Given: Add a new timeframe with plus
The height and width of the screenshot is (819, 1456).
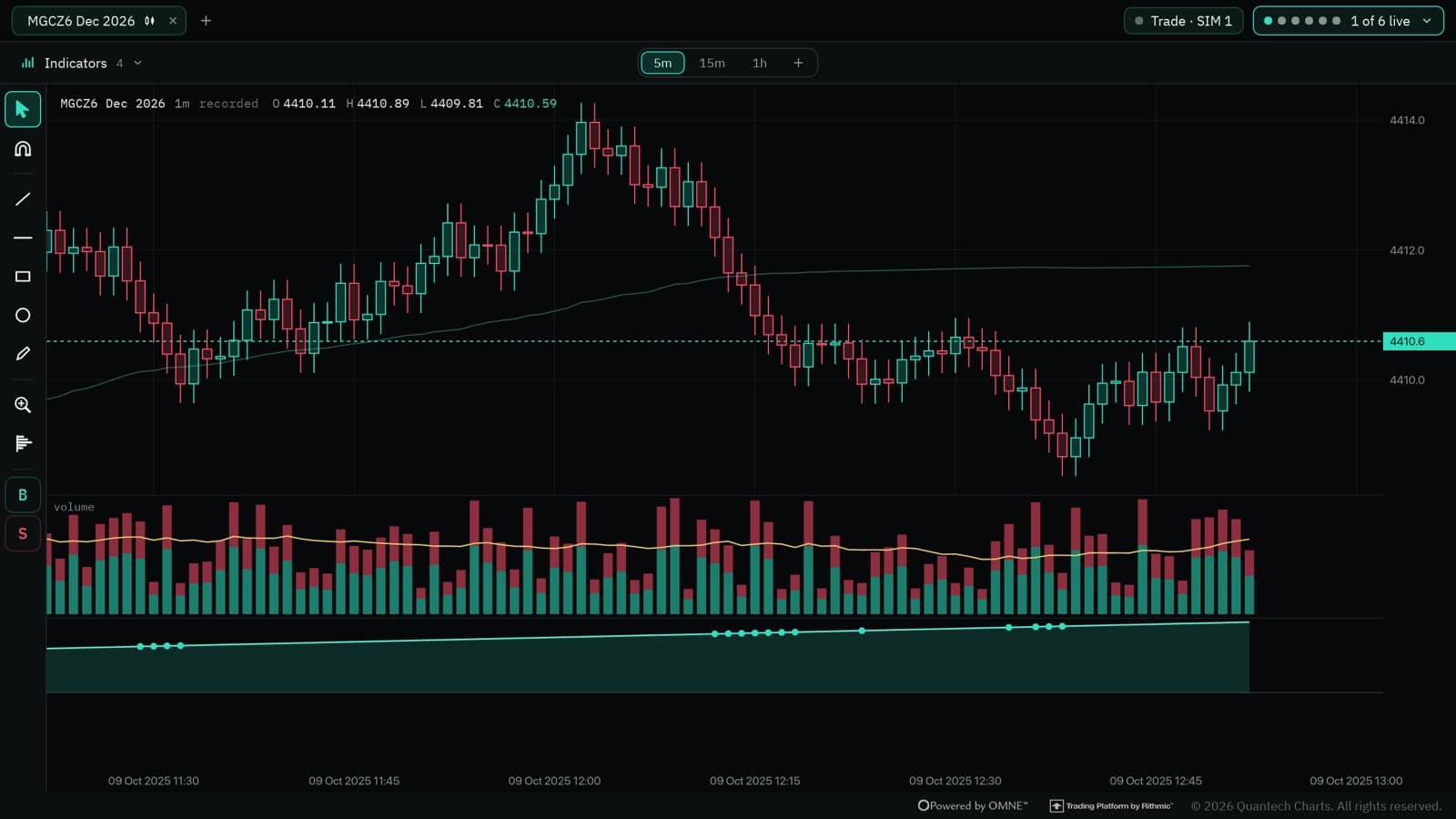Looking at the screenshot, I should point(798,63).
